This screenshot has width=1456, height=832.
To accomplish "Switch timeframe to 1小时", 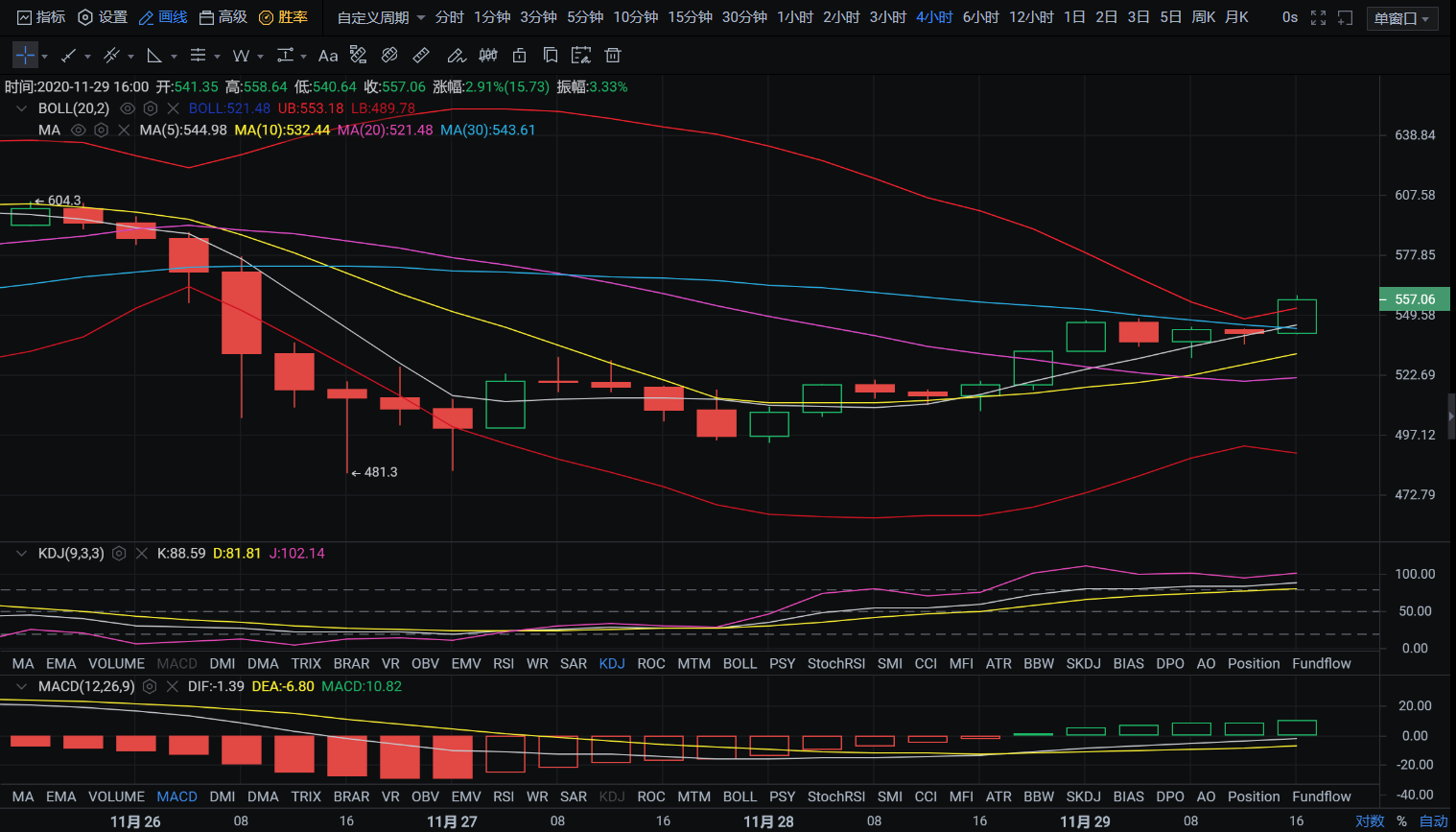I will click(794, 17).
